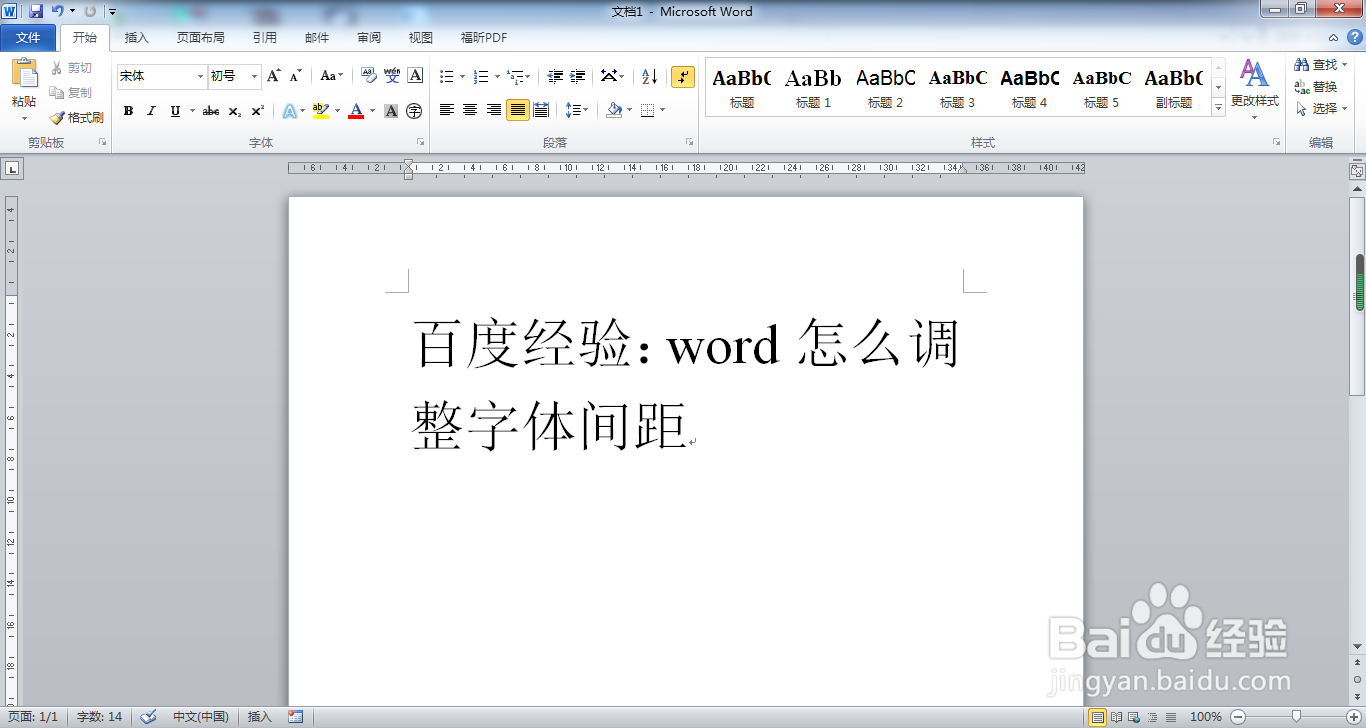The width and height of the screenshot is (1366, 728).
Task: Click the Select (选择) button
Action: pyautogui.click(x=1321, y=108)
